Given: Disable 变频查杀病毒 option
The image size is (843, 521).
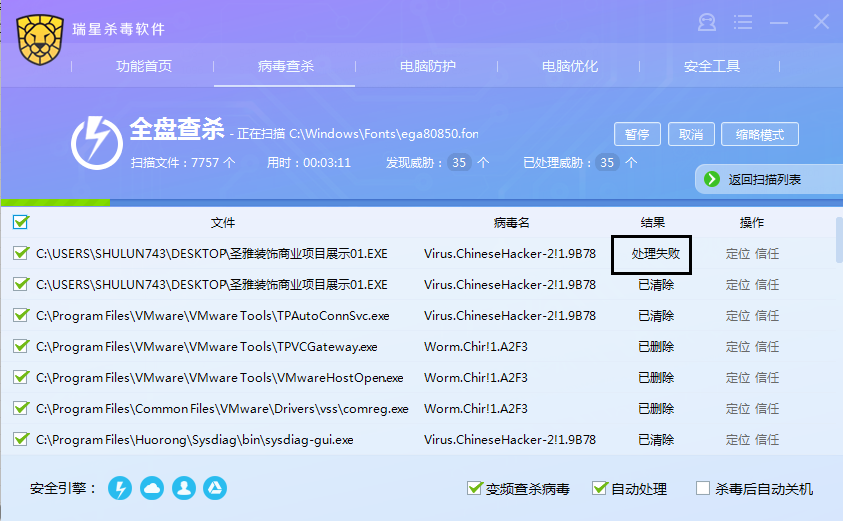Looking at the screenshot, I should pos(474,488).
